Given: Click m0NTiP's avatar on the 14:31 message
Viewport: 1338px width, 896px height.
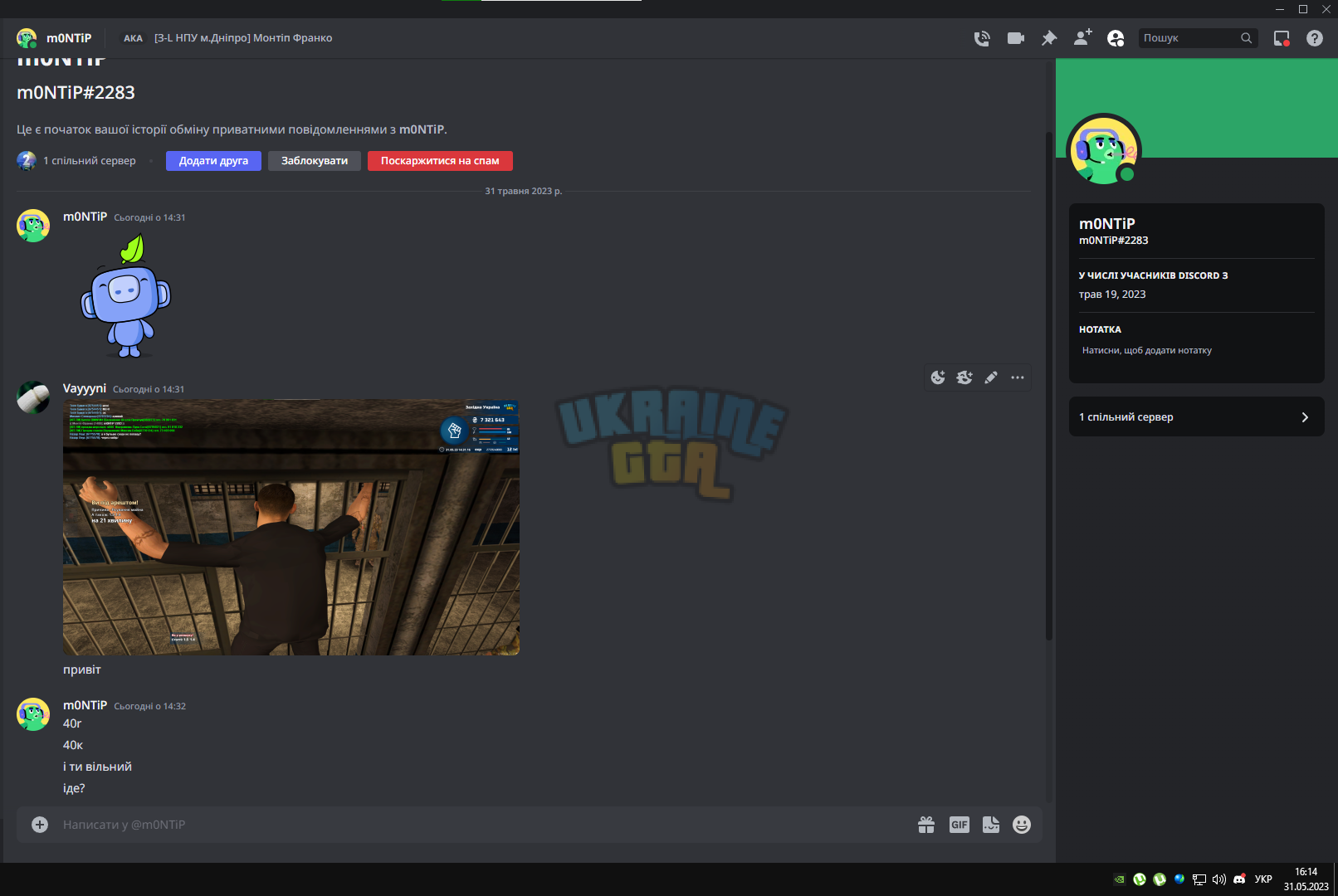Looking at the screenshot, I should [33, 226].
